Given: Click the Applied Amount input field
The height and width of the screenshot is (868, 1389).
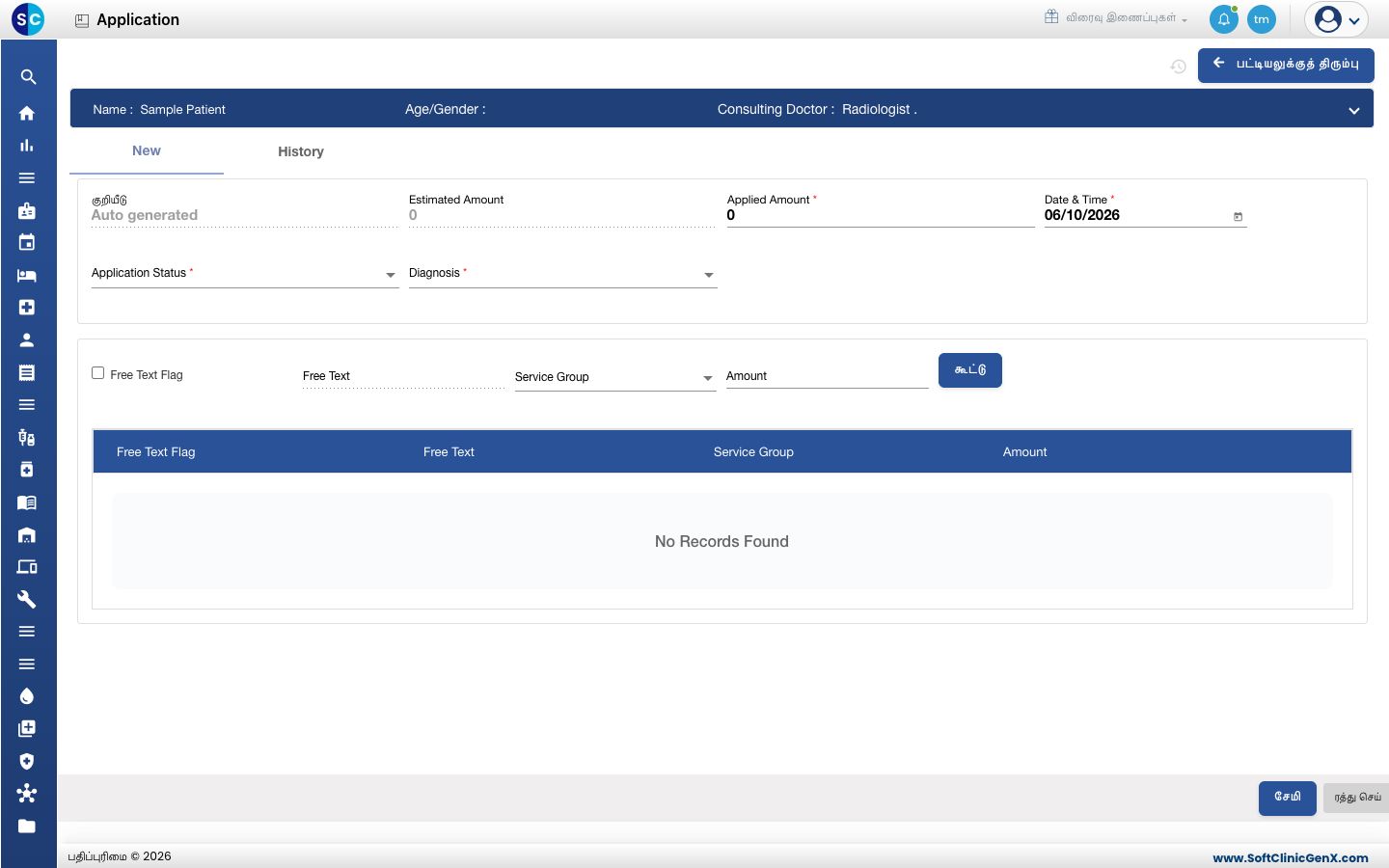Looking at the screenshot, I should pos(881,215).
